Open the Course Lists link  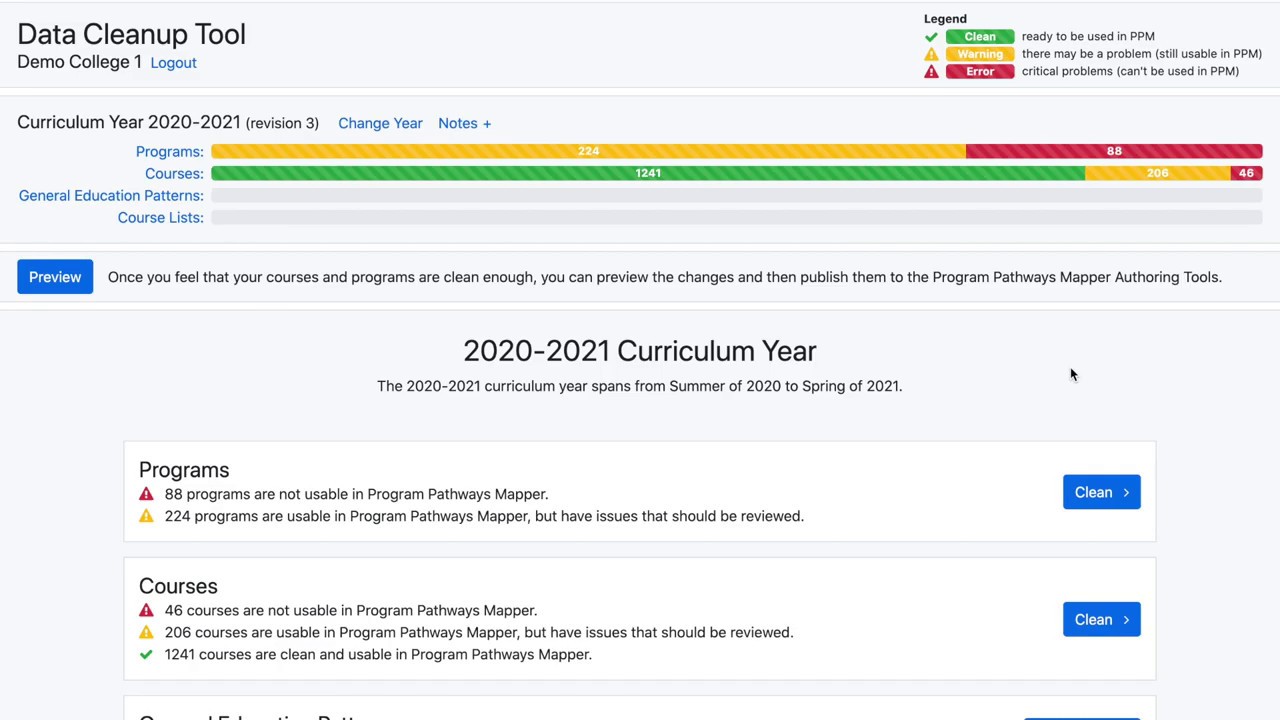pyautogui.click(x=160, y=217)
